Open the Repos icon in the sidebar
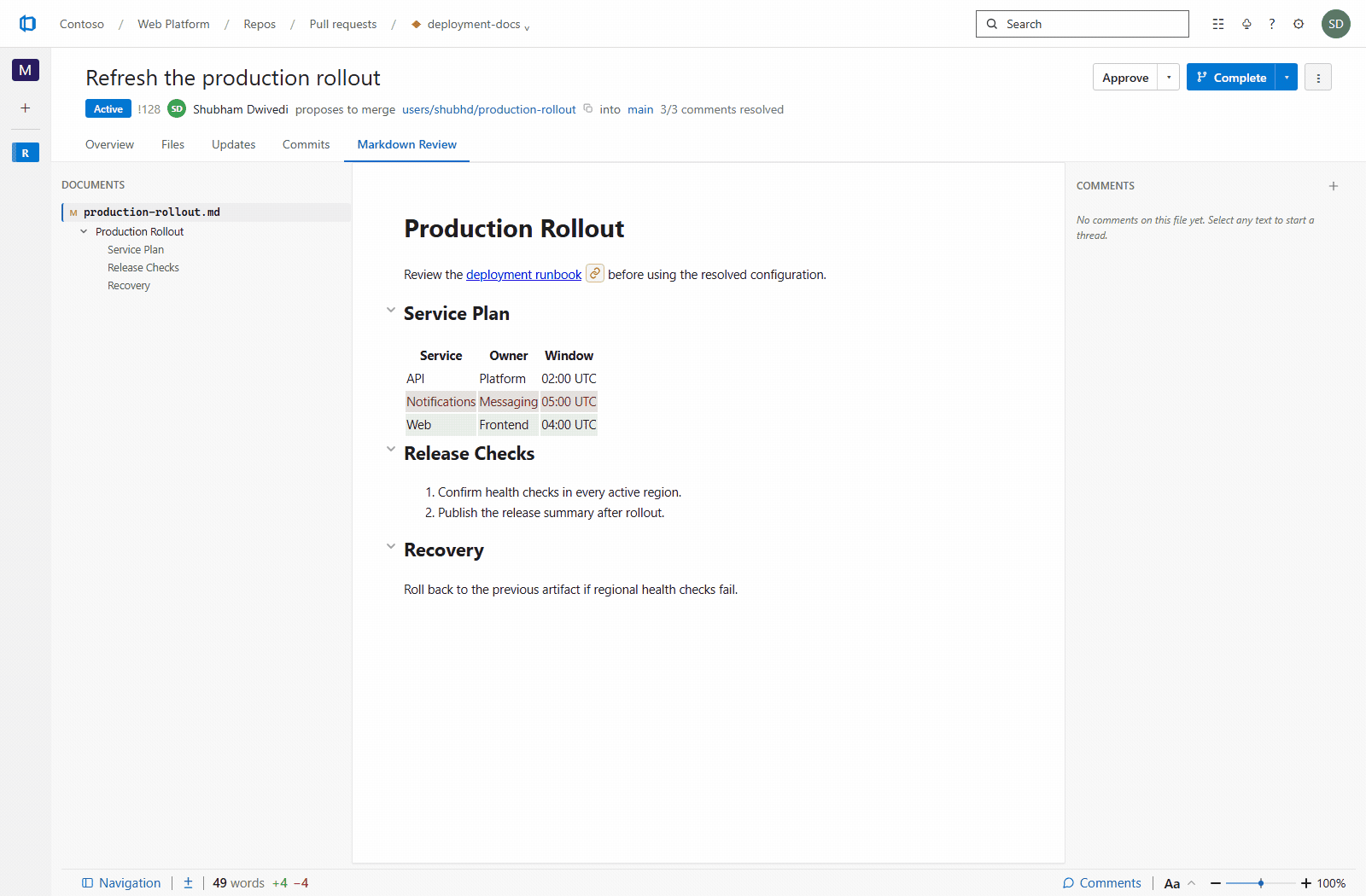 tap(26, 153)
